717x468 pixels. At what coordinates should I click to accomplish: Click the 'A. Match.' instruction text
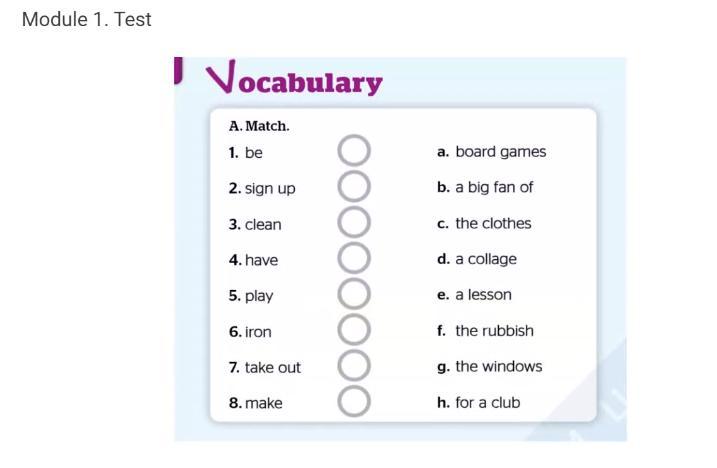coord(259,127)
